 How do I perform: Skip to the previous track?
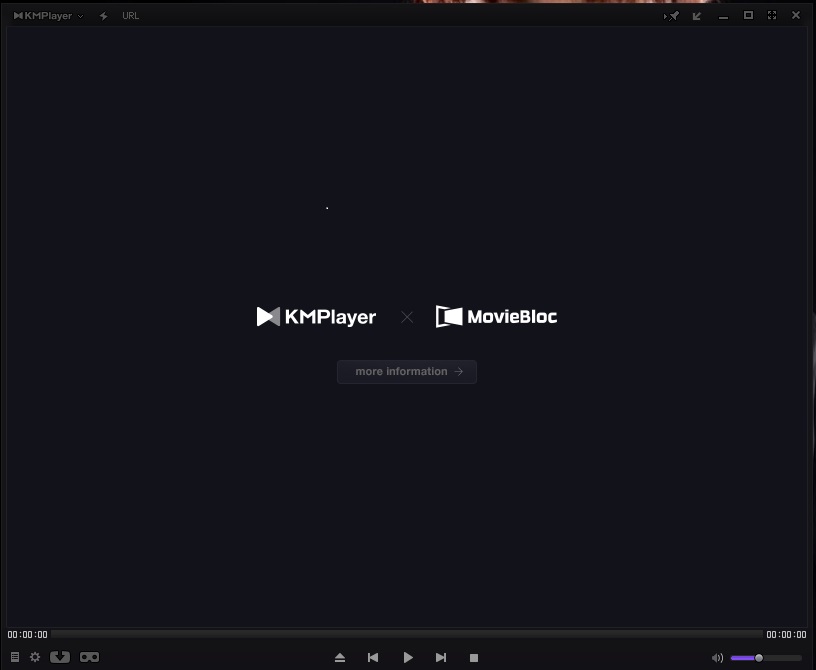click(x=373, y=658)
